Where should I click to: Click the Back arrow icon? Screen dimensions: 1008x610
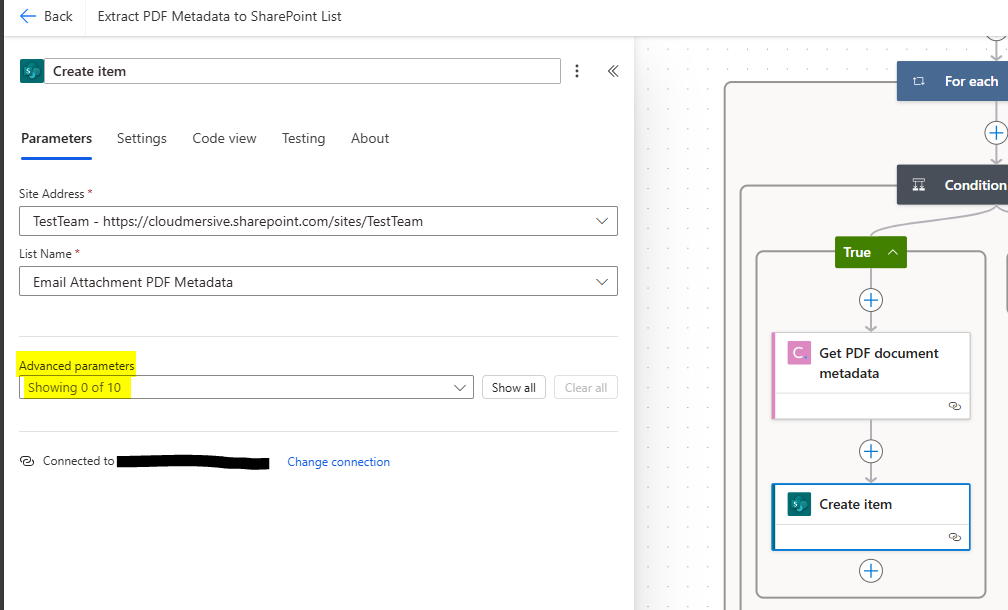click(x=27, y=16)
